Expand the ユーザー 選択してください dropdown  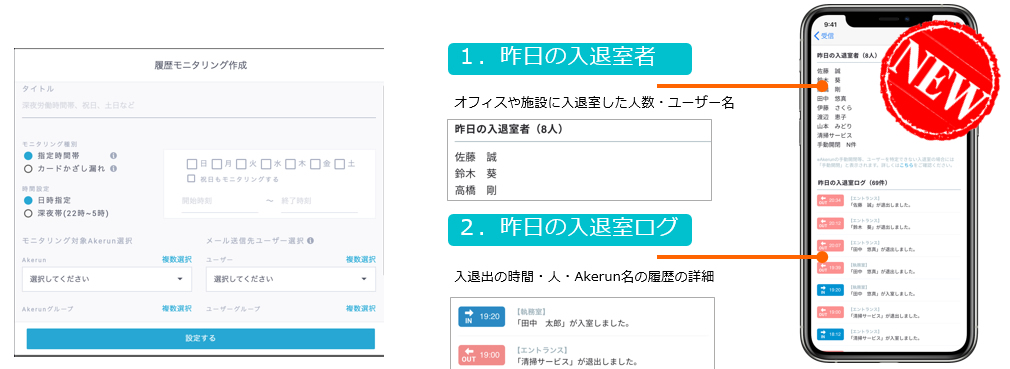point(291,279)
